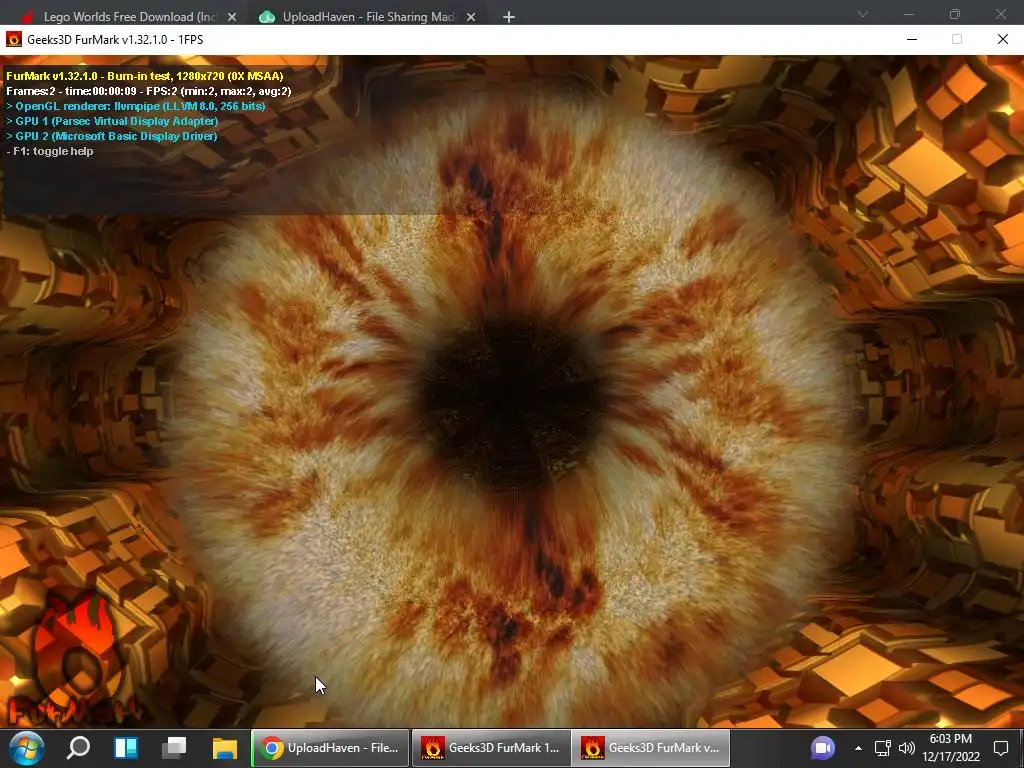Open Chrome tab search dropdown arrow
1024x768 pixels.
click(x=863, y=14)
